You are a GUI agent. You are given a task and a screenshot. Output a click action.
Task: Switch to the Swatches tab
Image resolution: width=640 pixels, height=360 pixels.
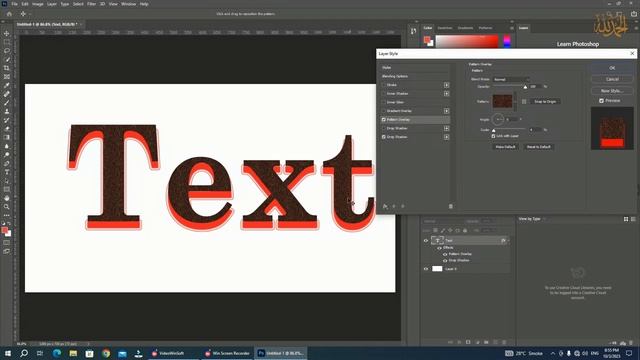pyautogui.click(x=445, y=28)
